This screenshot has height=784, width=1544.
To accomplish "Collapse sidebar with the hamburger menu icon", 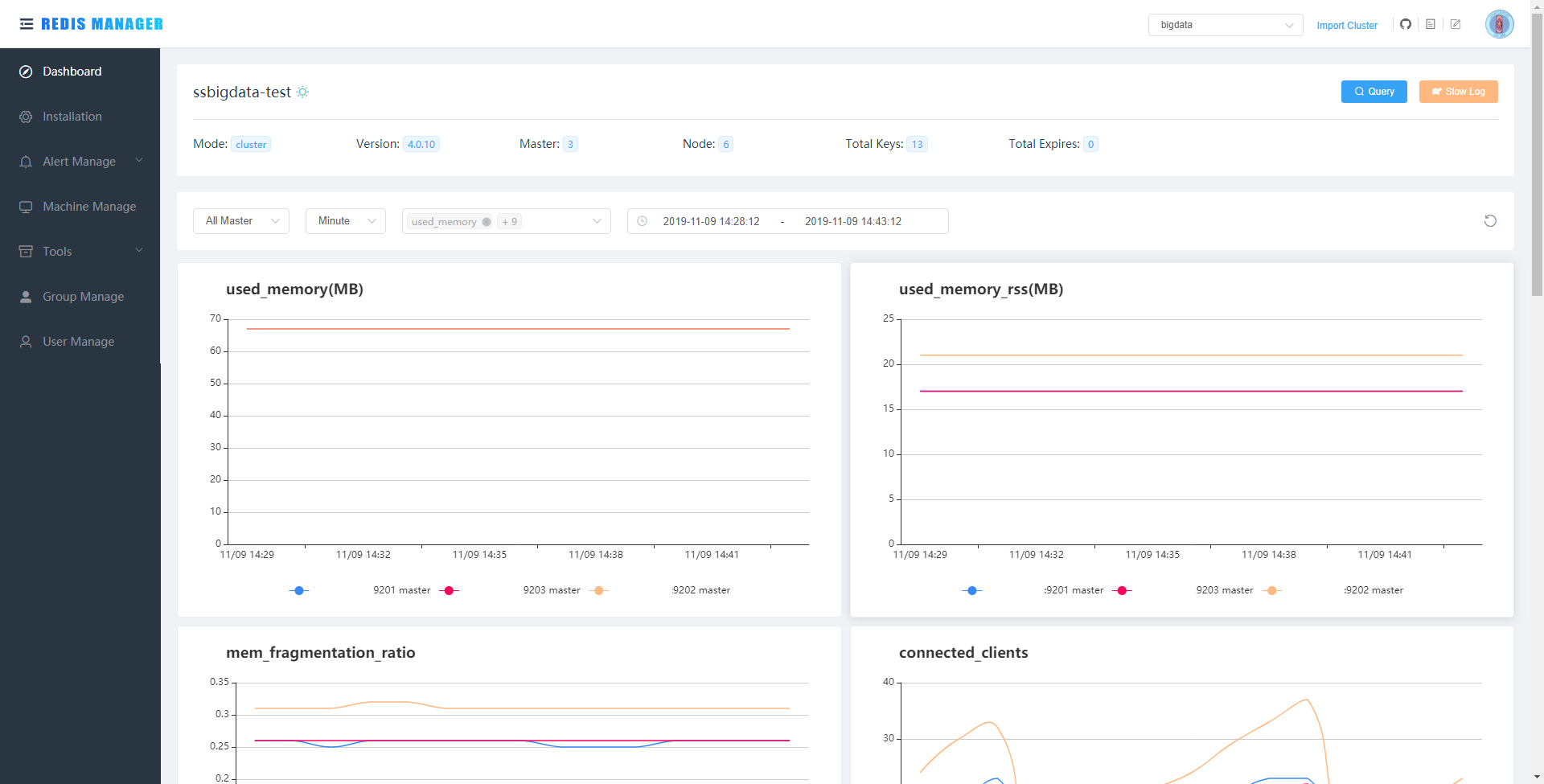I will point(27,24).
